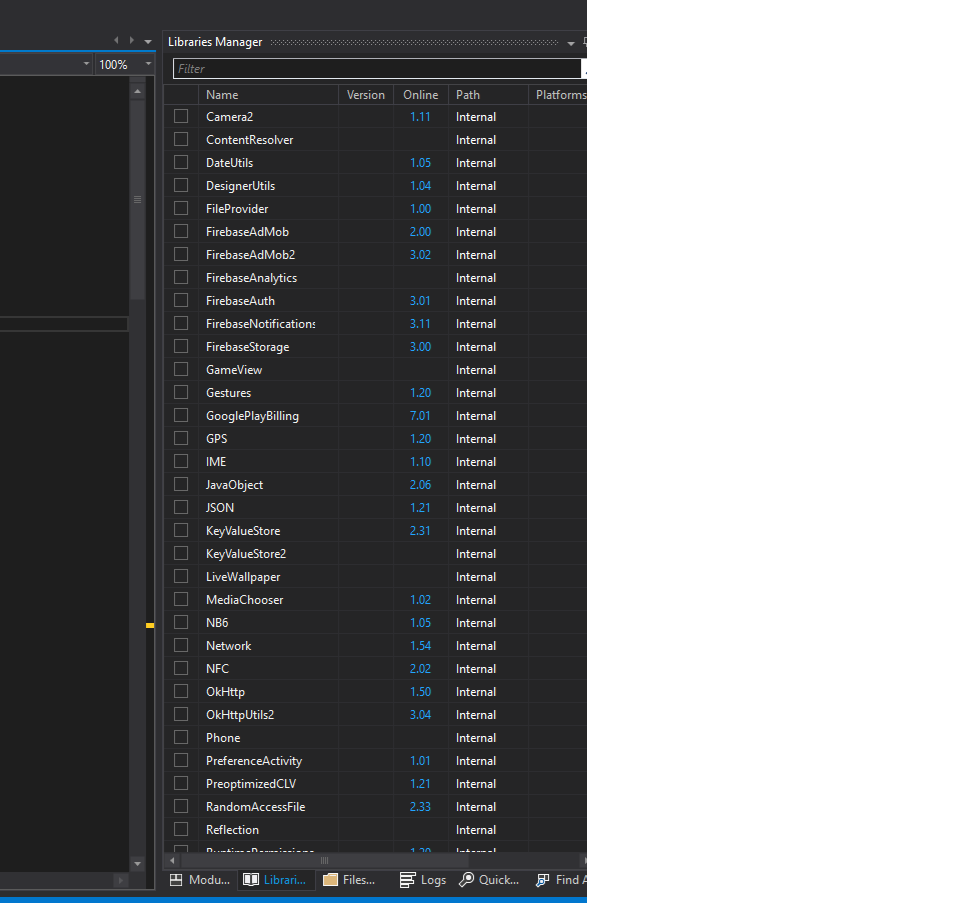The width and height of the screenshot is (960, 903).
Task: Check the KeyValueStore2 library
Action: point(181,553)
